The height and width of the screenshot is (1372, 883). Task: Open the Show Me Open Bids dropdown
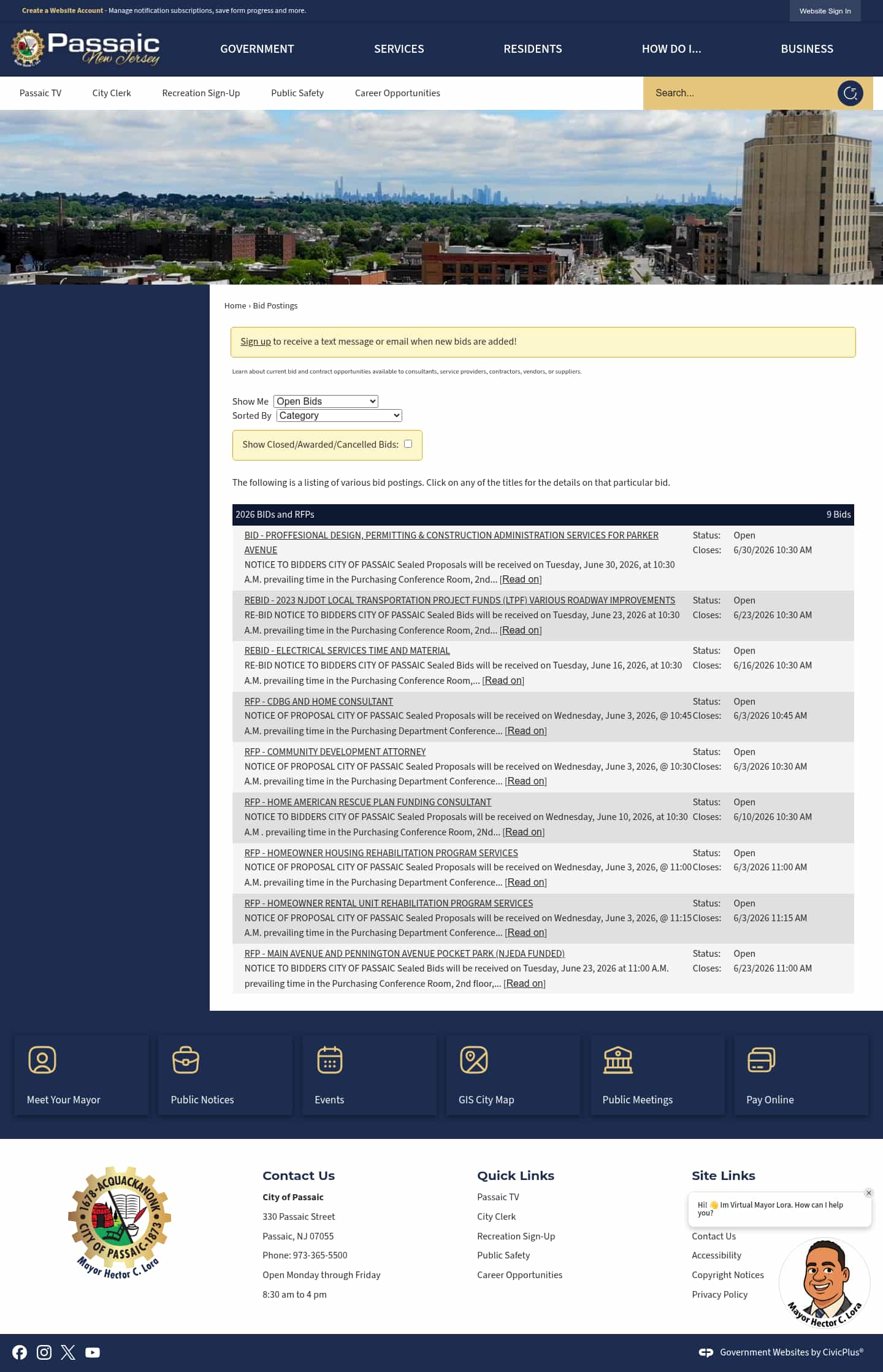pyautogui.click(x=326, y=401)
